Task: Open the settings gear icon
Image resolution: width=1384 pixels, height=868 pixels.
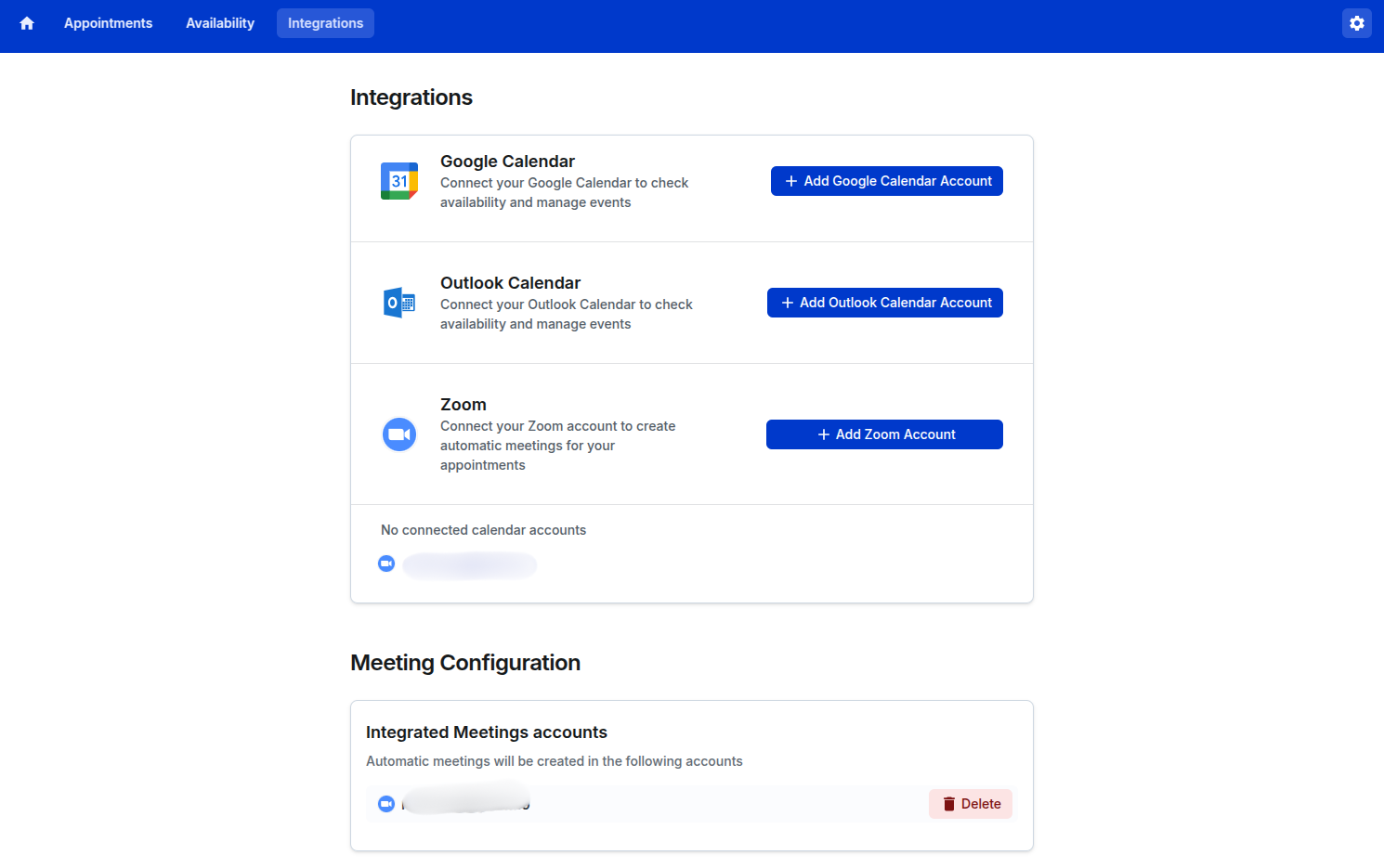Action: click(1357, 23)
